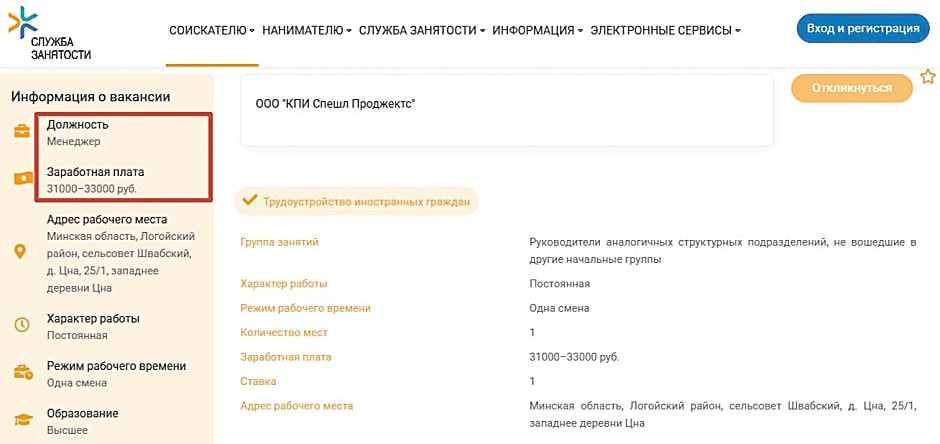Click the clock icon near Характер работы
This screenshot has width=940, height=444.
[x=21, y=325]
